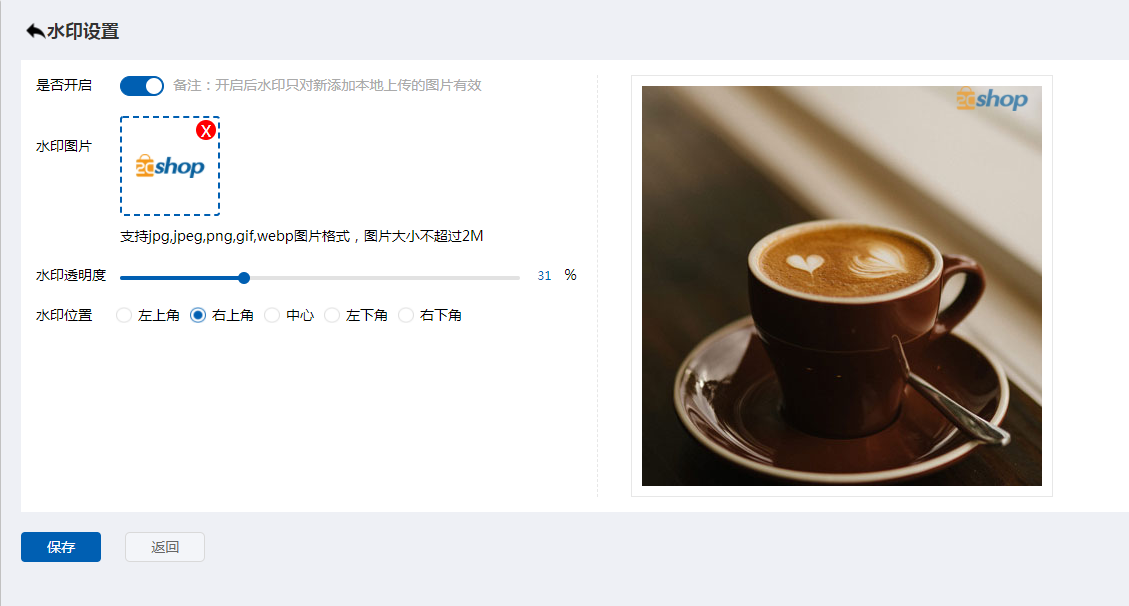The image size is (1129, 606).
Task: Click the filled blue part of the transparency slider
Action: (x=180, y=278)
